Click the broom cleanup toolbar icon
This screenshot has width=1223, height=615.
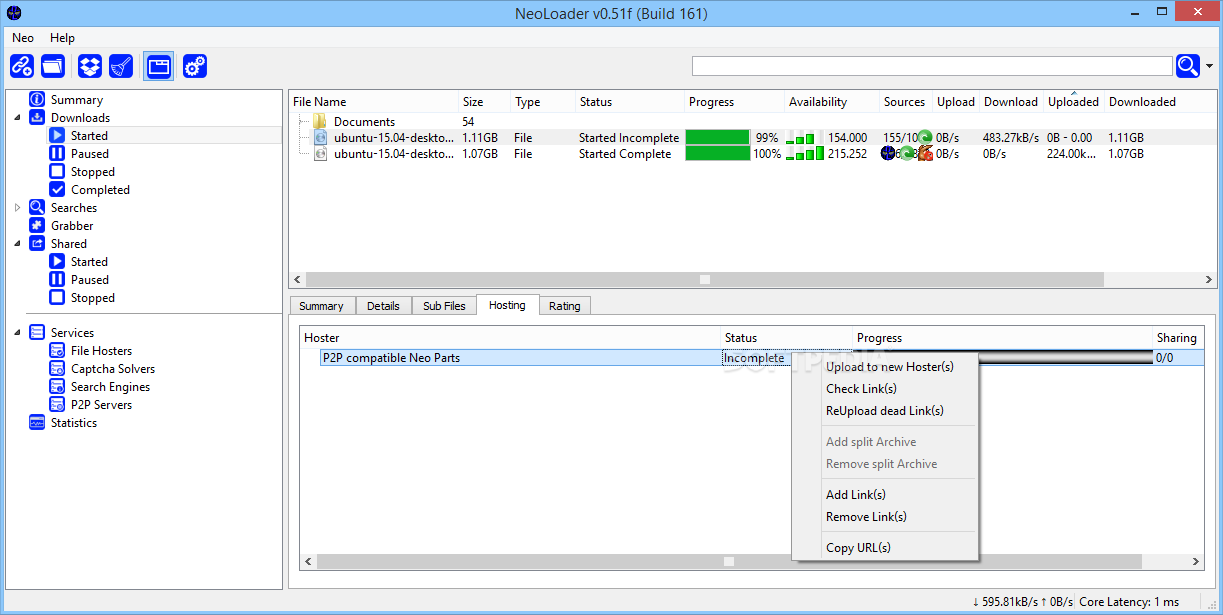click(121, 66)
